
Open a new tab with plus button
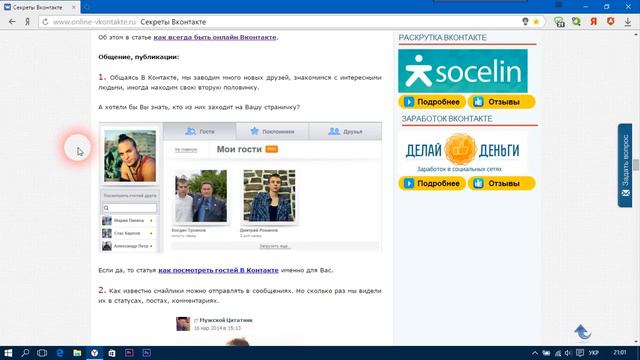tap(87, 7)
